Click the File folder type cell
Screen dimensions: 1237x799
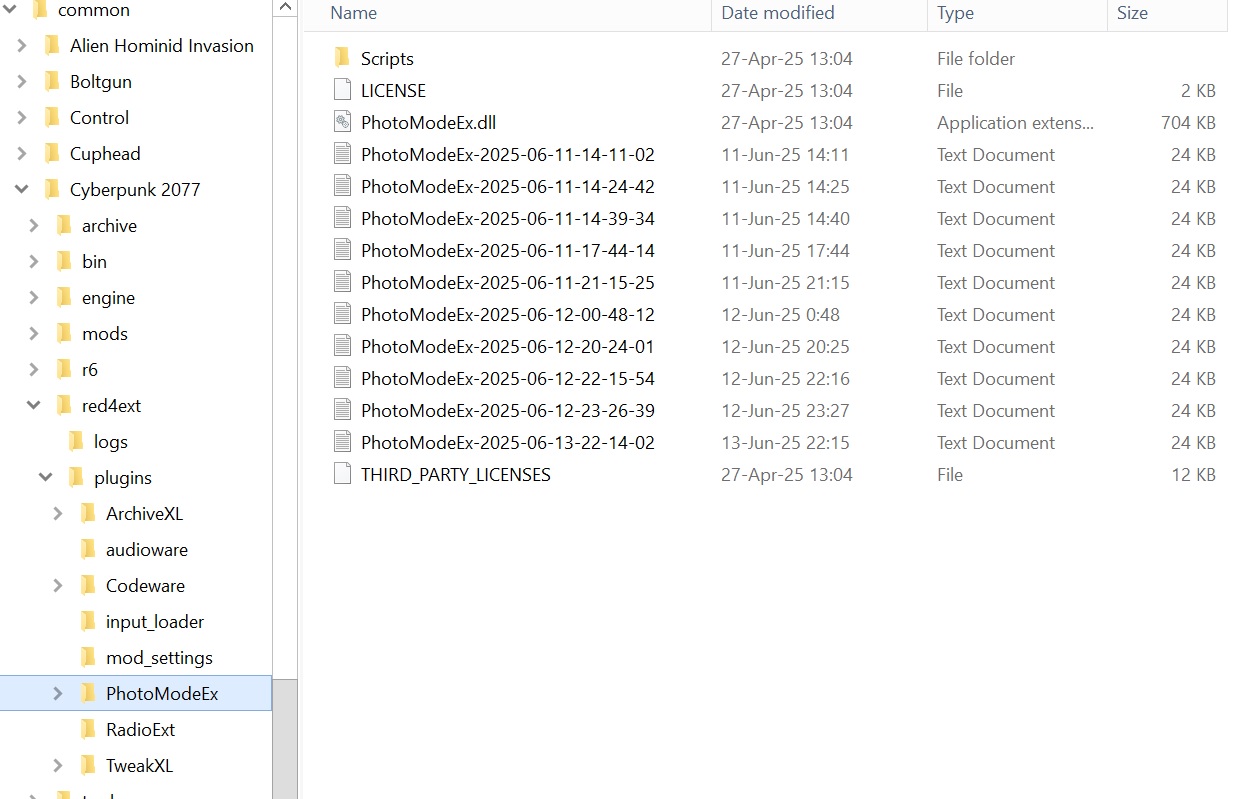click(976, 58)
